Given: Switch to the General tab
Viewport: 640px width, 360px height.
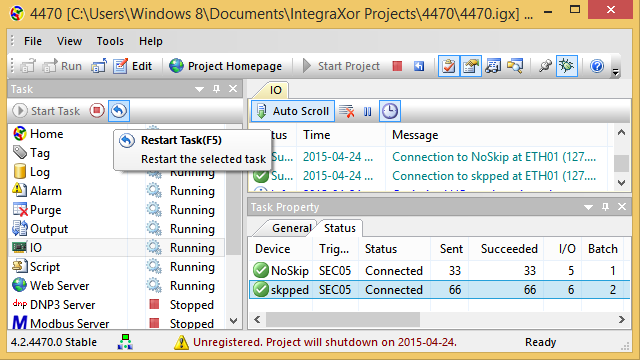Looking at the screenshot, I should pyautogui.click(x=291, y=228).
